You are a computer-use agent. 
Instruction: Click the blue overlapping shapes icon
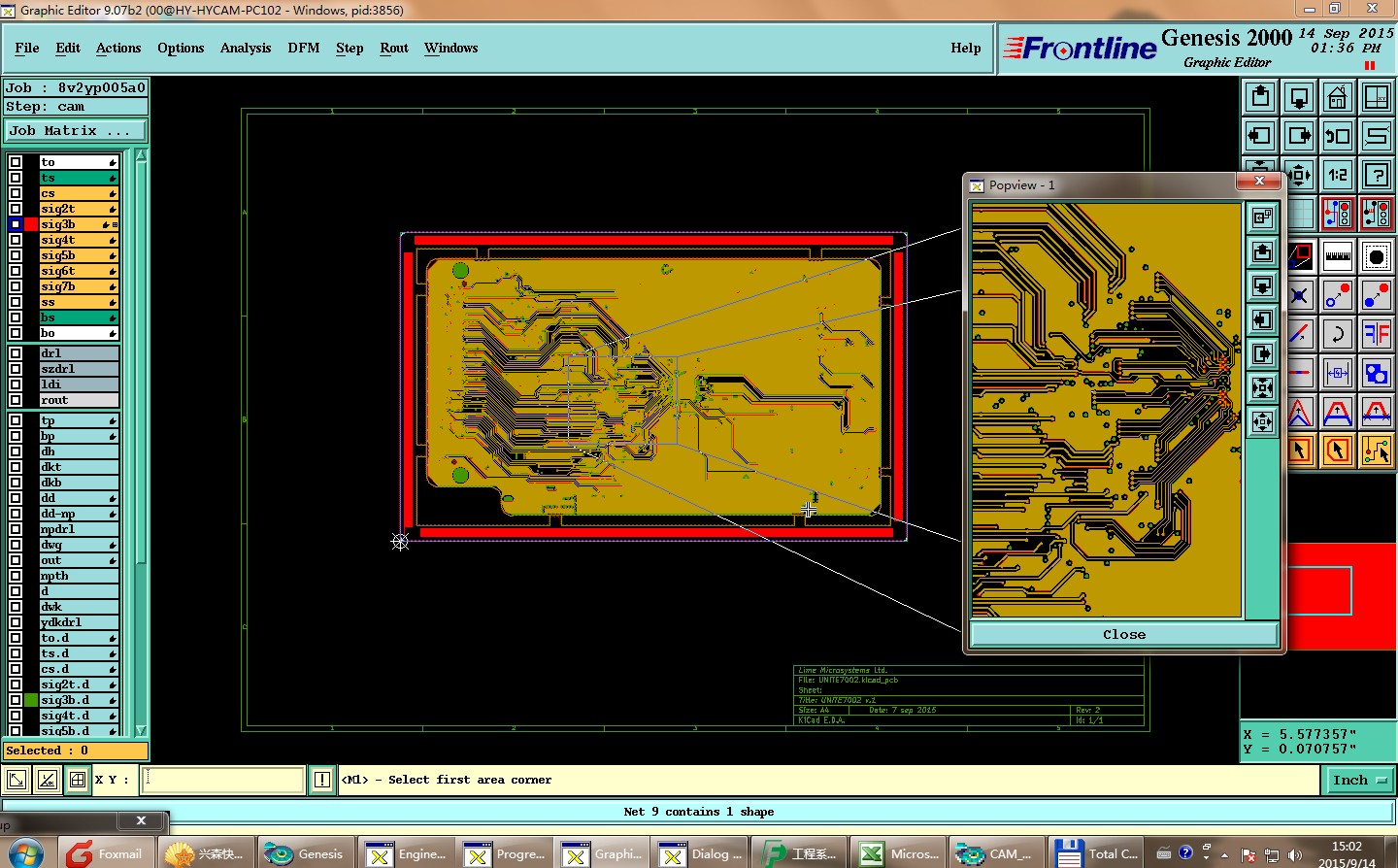click(x=1377, y=373)
